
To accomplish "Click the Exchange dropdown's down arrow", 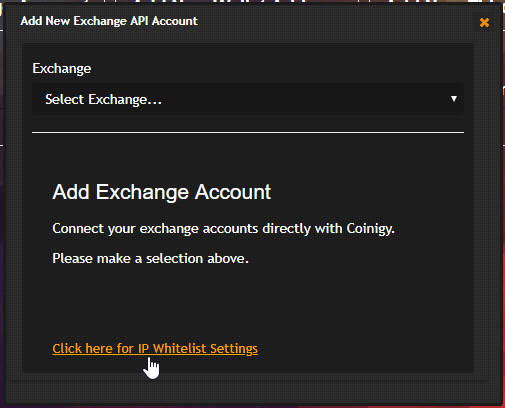I will (x=454, y=99).
